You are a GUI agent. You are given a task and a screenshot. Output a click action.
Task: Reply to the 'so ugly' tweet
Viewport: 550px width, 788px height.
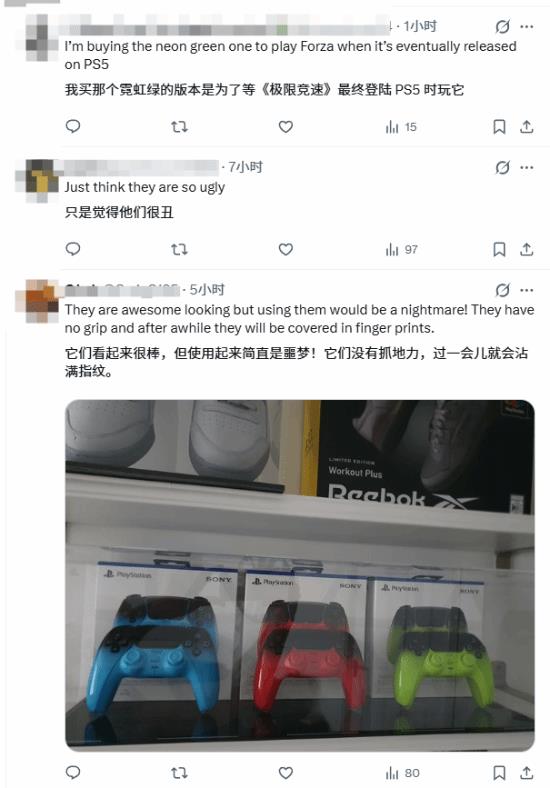point(73,249)
